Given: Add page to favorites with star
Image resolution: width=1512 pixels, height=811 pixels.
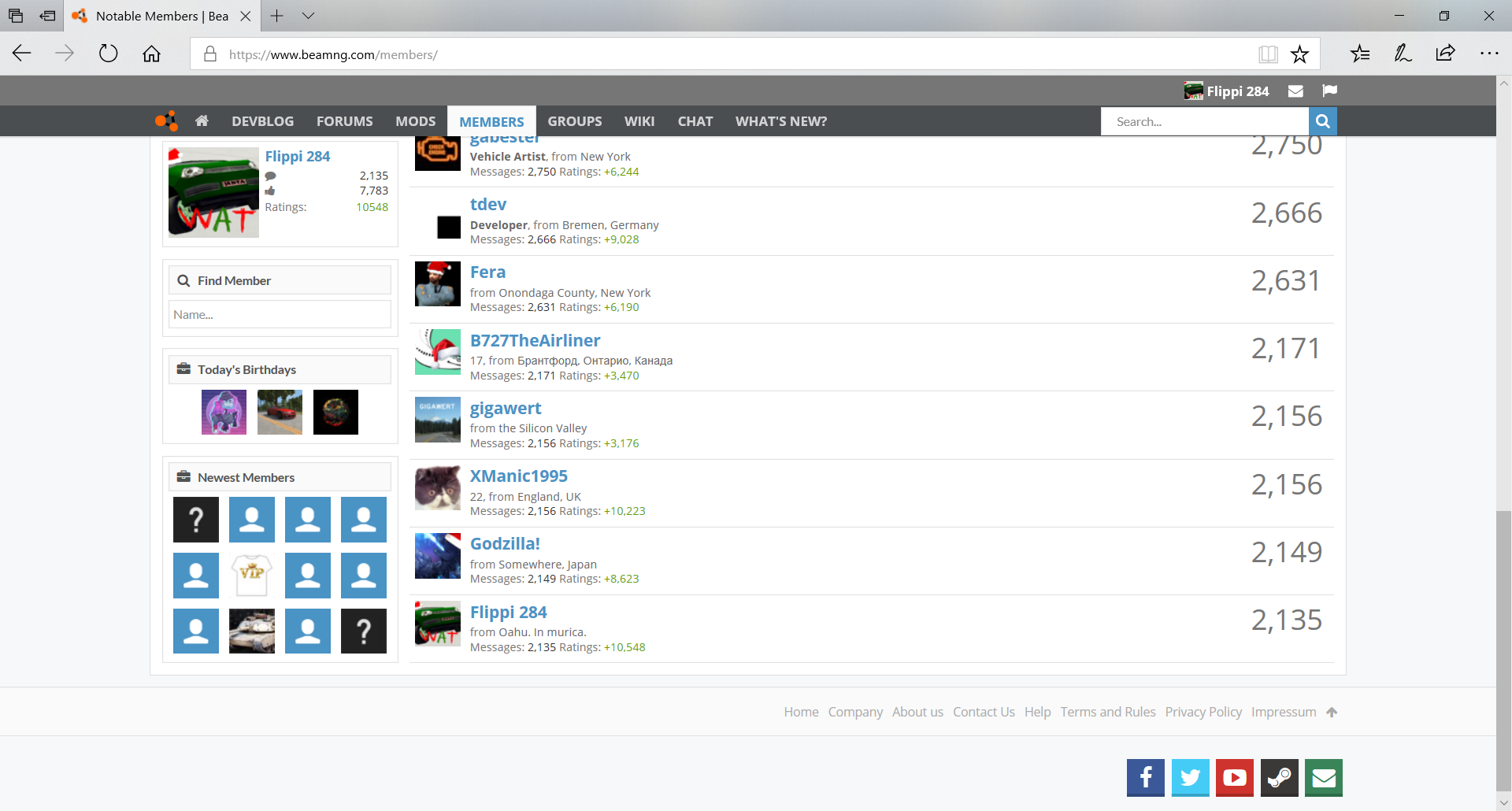Looking at the screenshot, I should pos(1299,54).
